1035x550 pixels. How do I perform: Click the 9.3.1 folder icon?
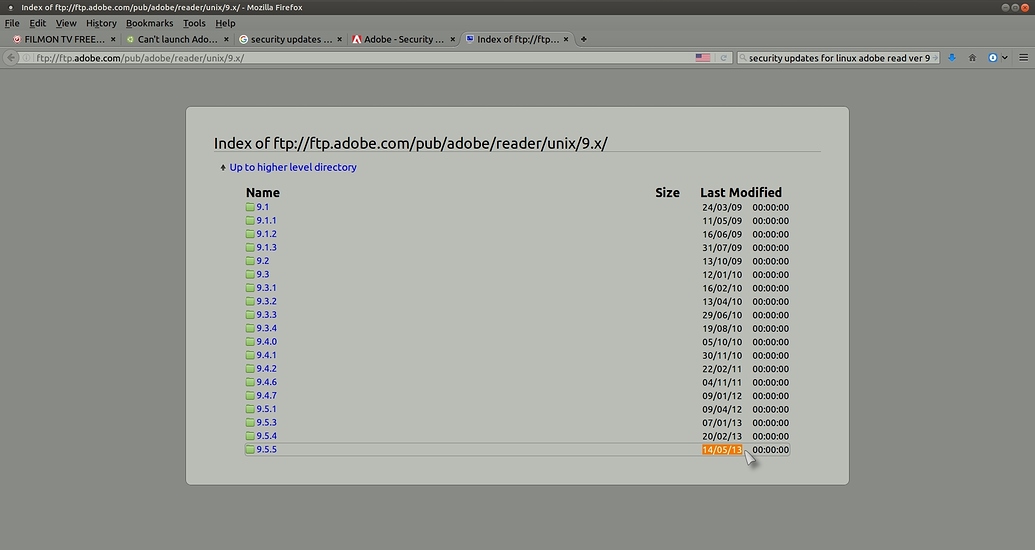(x=250, y=288)
